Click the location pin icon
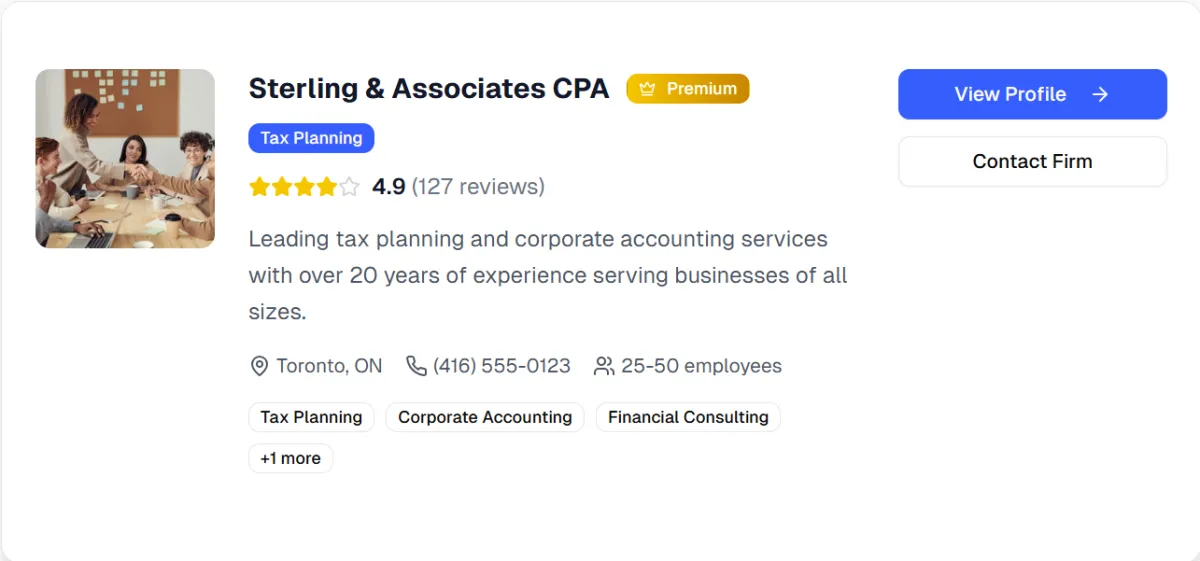The width and height of the screenshot is (1200, 561). 259,366
